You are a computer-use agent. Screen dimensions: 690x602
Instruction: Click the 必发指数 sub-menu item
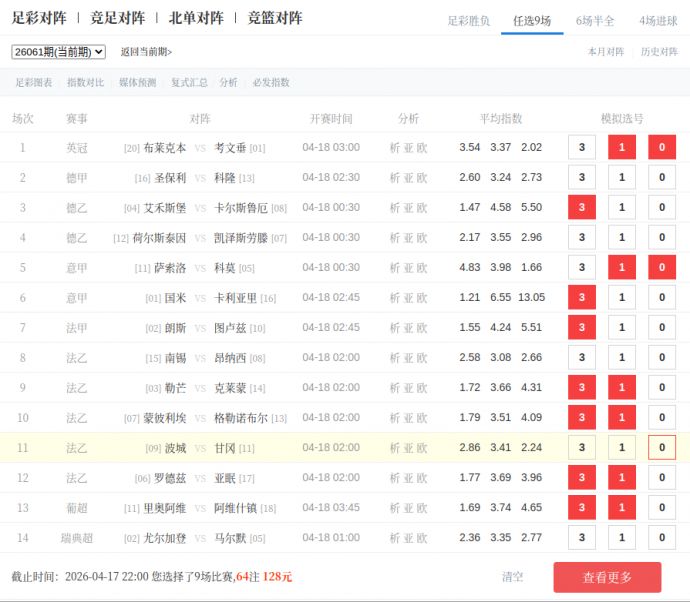coord(271,83)
